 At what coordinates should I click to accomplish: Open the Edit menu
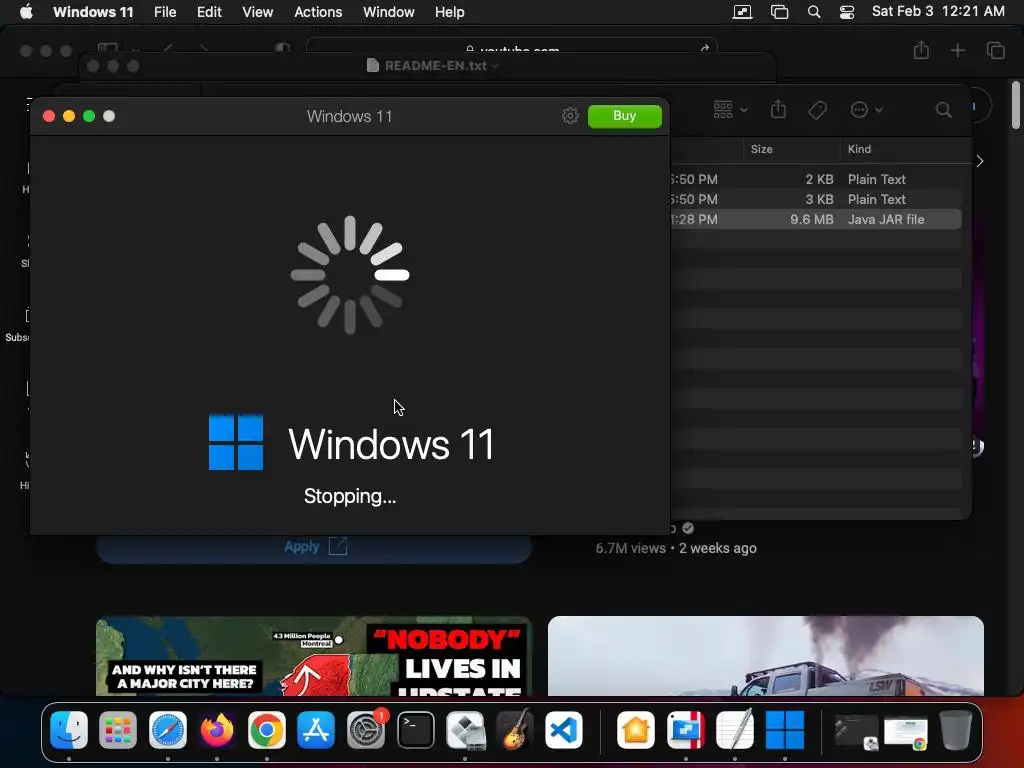[x=209, y=12]
